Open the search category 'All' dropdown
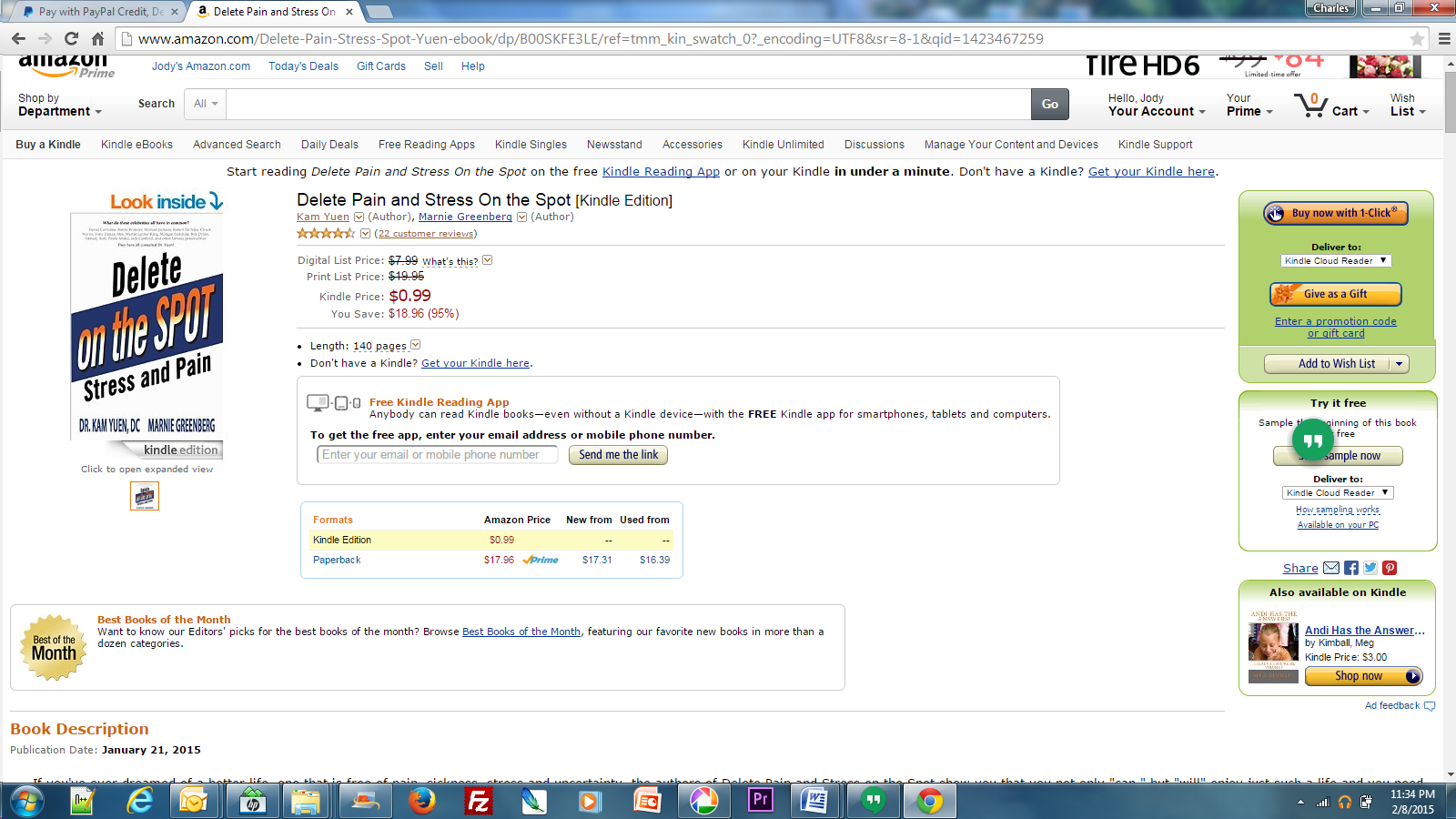The height and width of the screenshot is (819, 1456). [206, 104]
